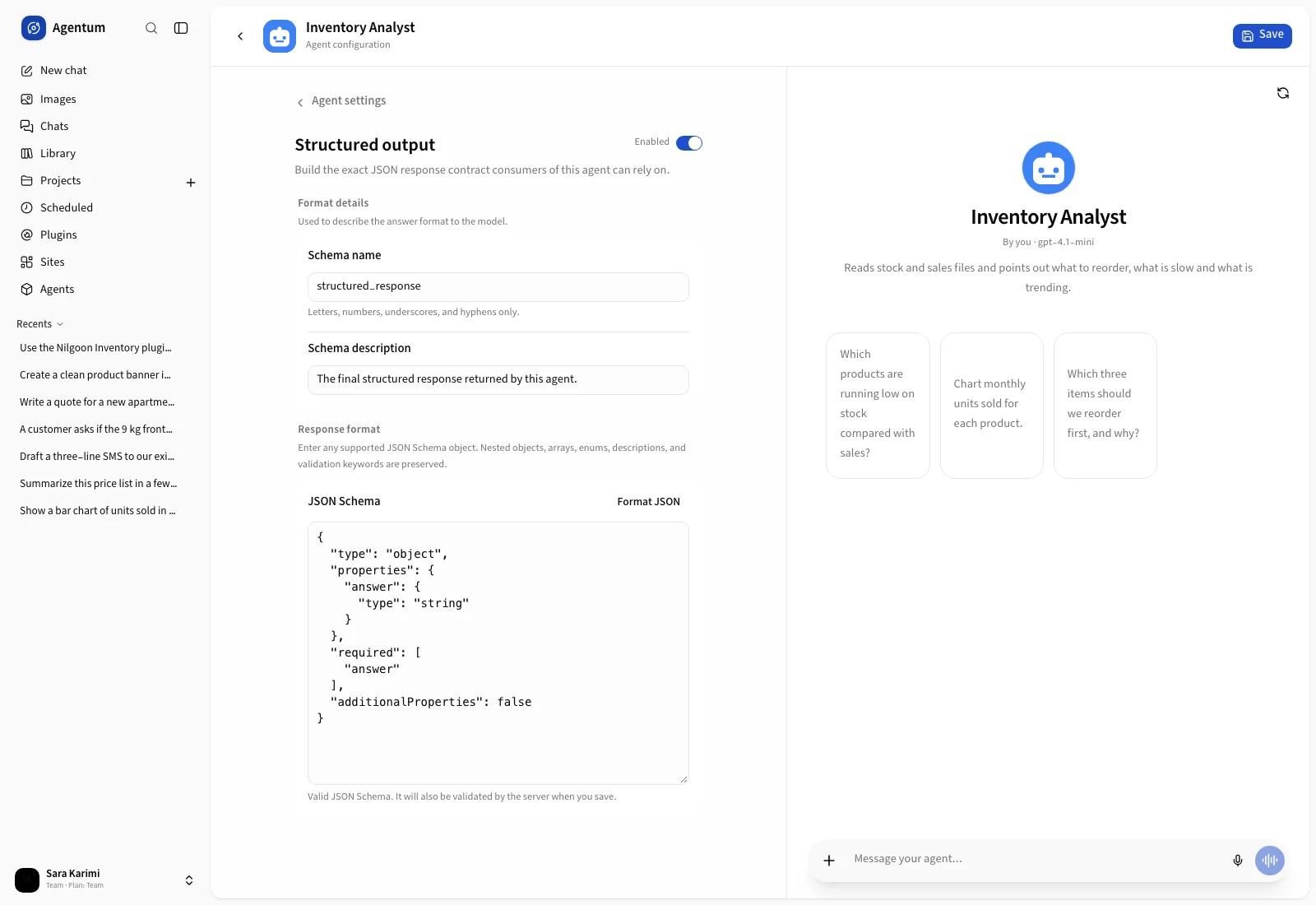1316x905 pixels.
Task: Open the Plugins page
Action: [x=104, y=234]
